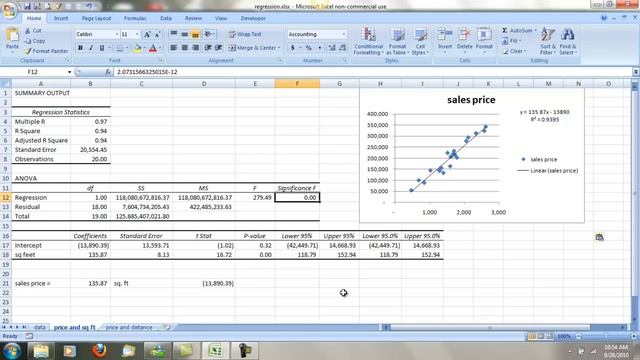Click the Help question mark icon
The width and height of the screenshot is (640, 360).
pyautogui.click(x=604, y=18)
